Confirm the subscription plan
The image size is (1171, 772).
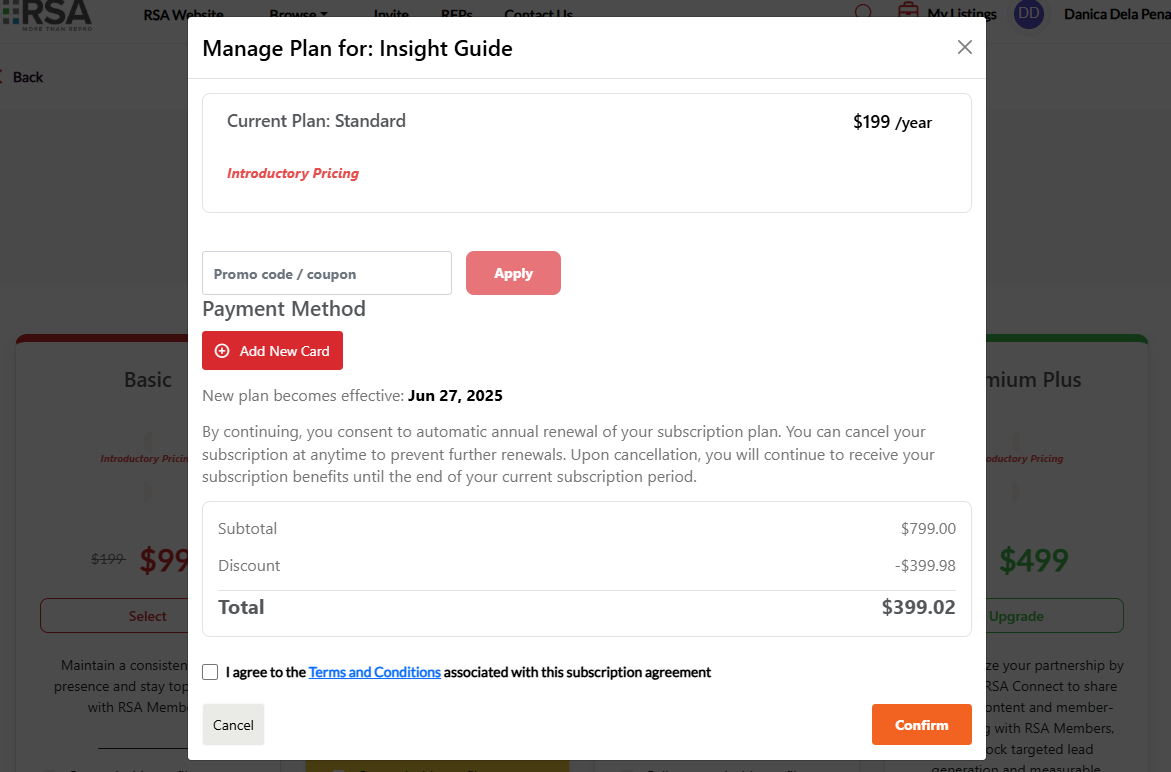pos(921,724)
